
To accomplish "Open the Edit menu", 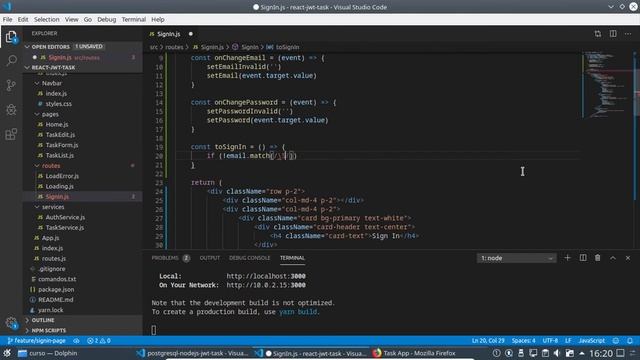I will click(23, 19).
